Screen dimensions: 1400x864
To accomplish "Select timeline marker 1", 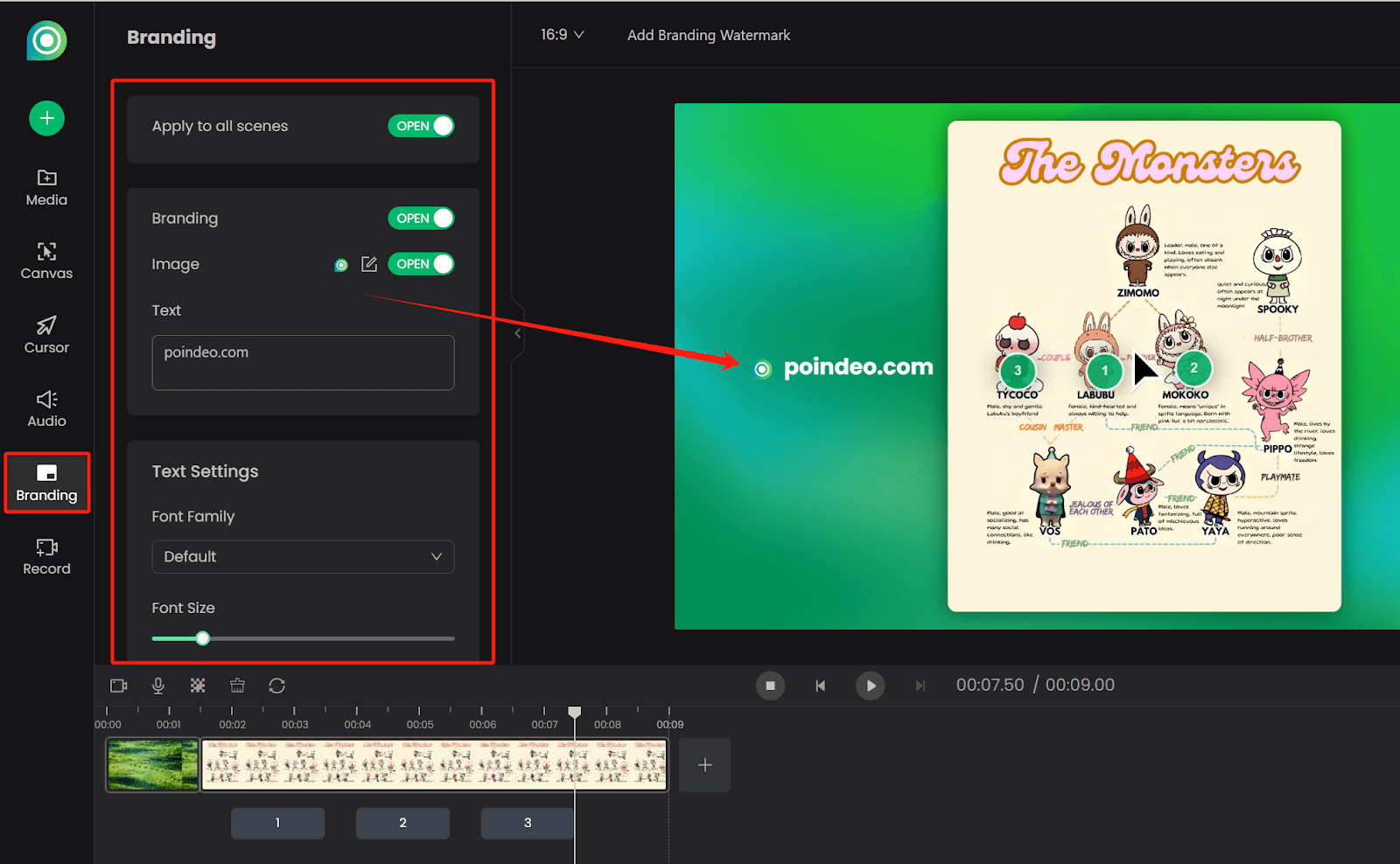I will [277, 823].
